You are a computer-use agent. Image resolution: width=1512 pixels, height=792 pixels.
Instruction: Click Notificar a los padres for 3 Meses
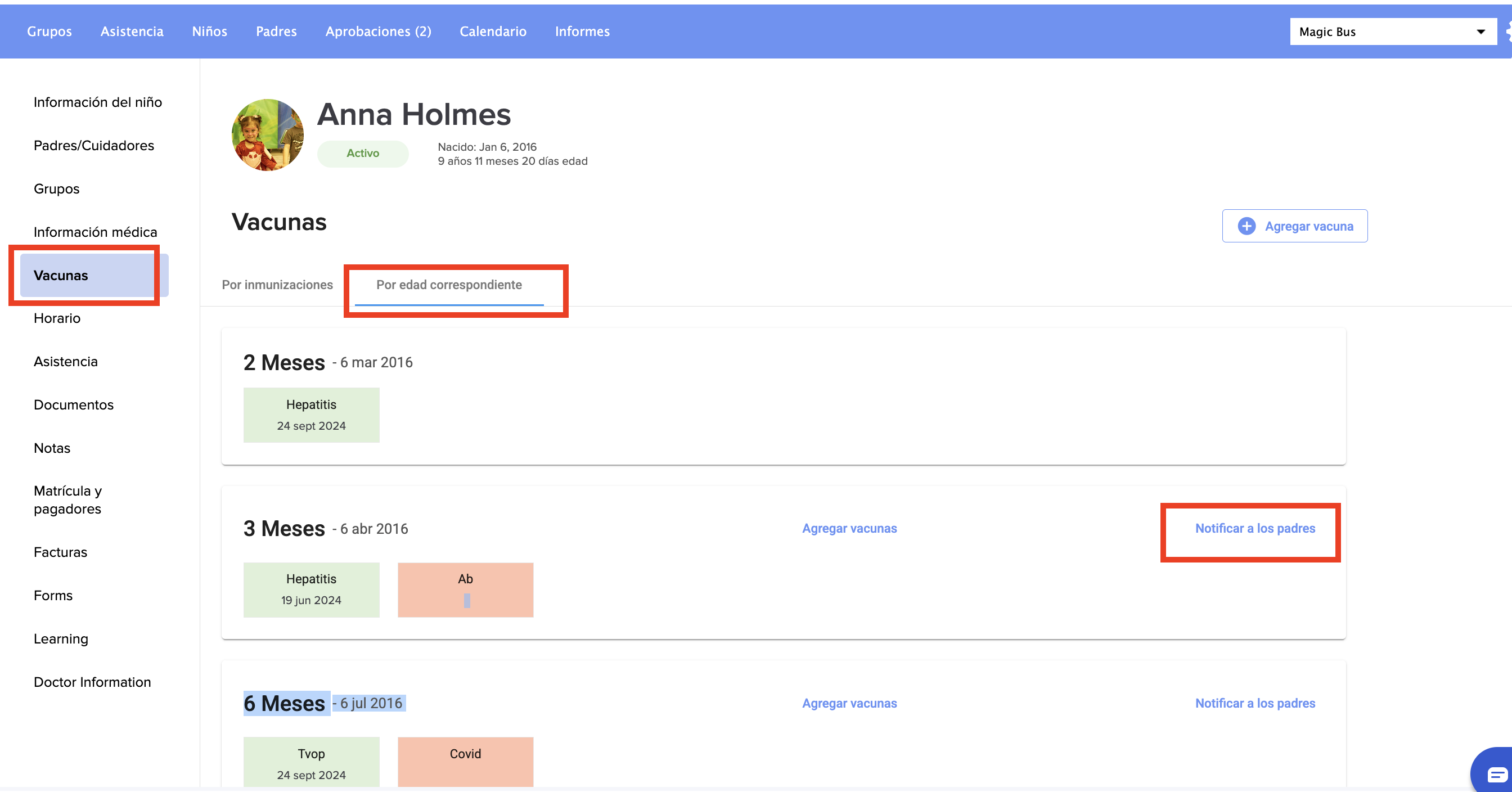(x=1254, y=528)
